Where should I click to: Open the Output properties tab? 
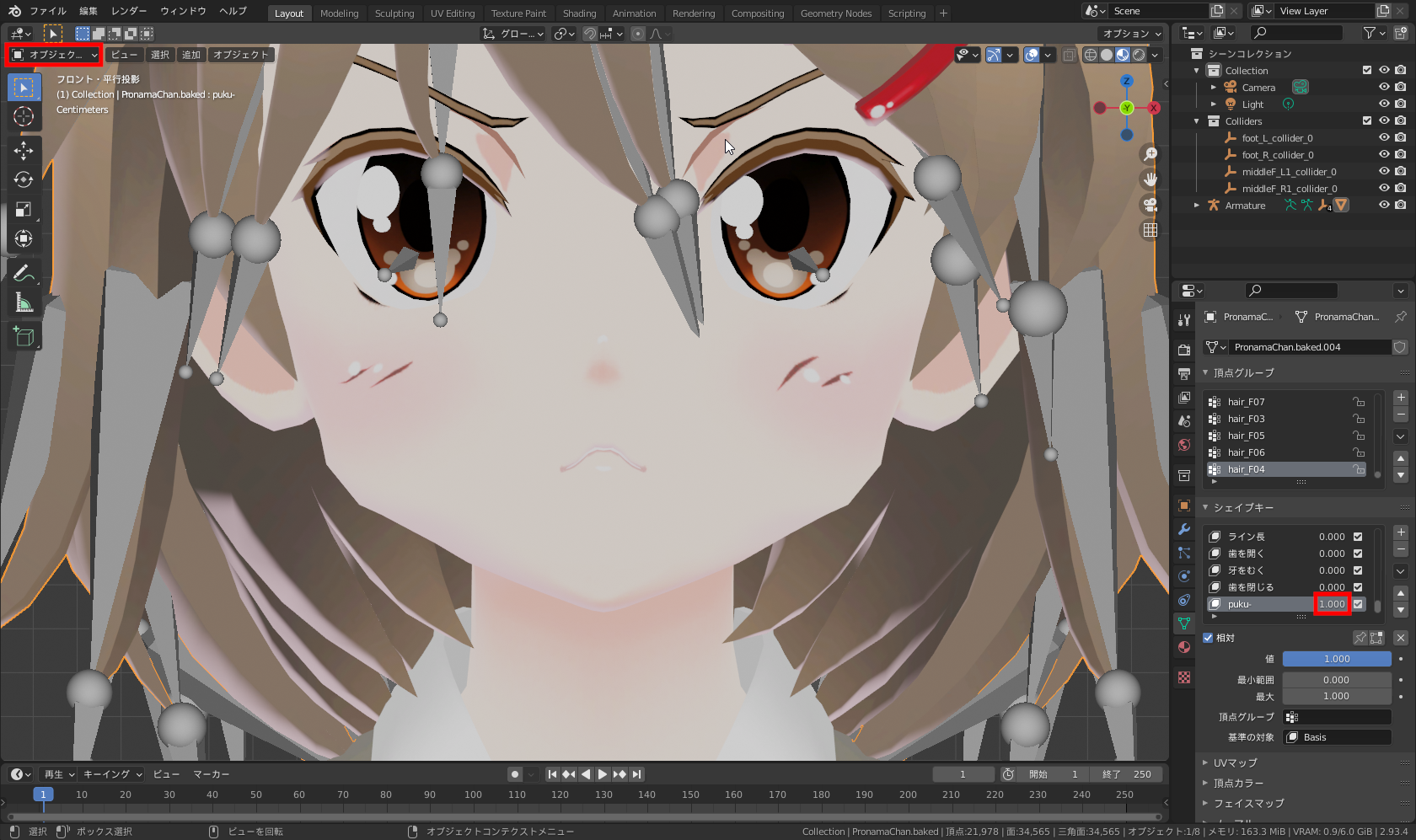click(1184, 373)
